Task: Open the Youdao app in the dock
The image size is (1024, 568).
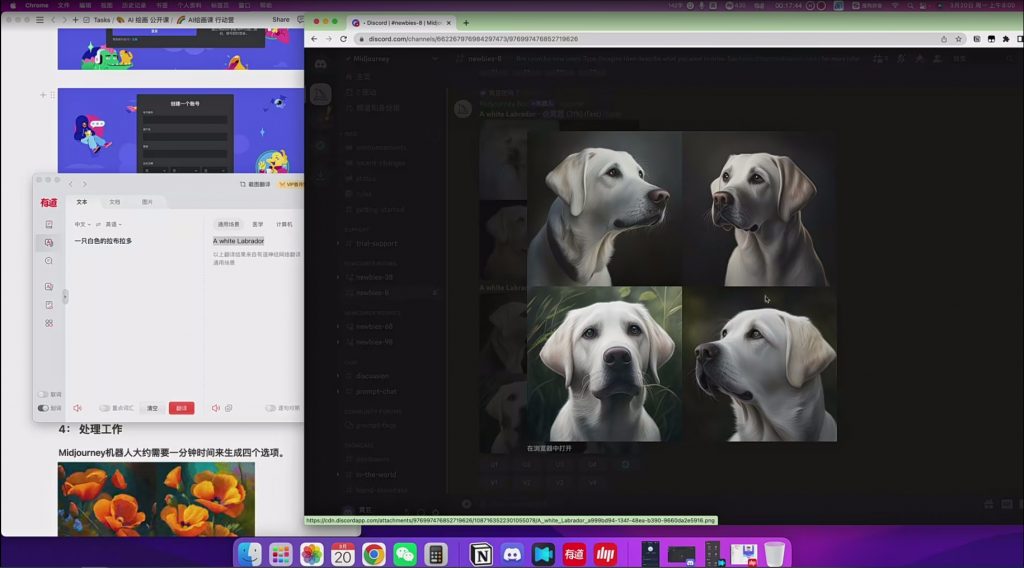Action: tap(575, 554)
